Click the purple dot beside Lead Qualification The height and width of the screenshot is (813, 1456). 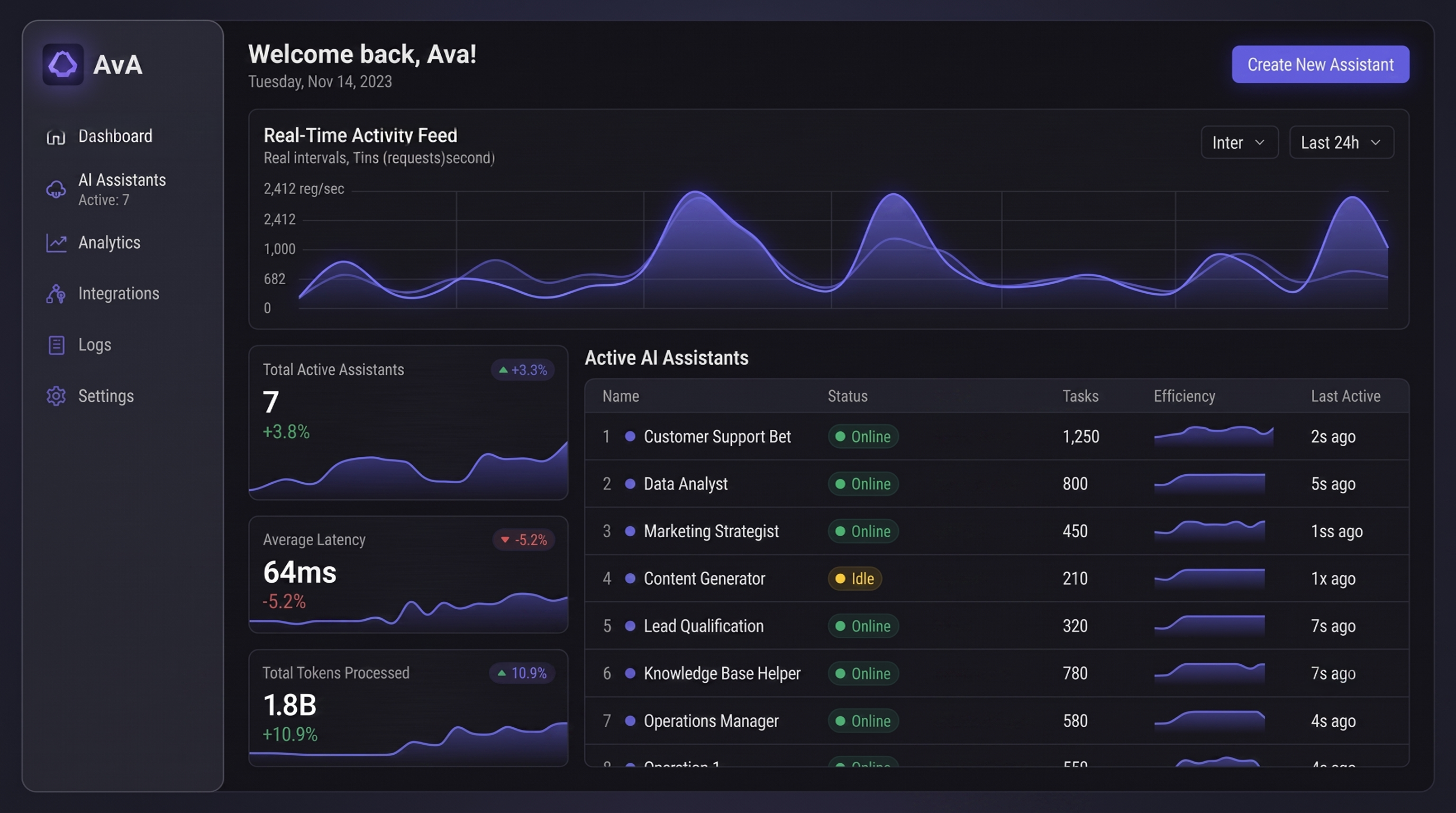pos(630,627)
